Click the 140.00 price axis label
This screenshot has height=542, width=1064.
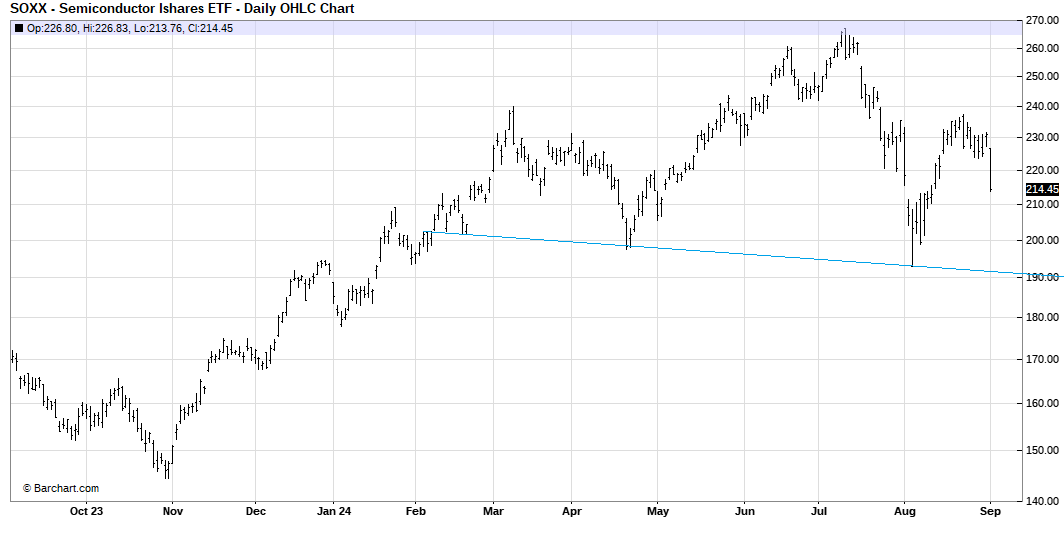[1042, 501]
